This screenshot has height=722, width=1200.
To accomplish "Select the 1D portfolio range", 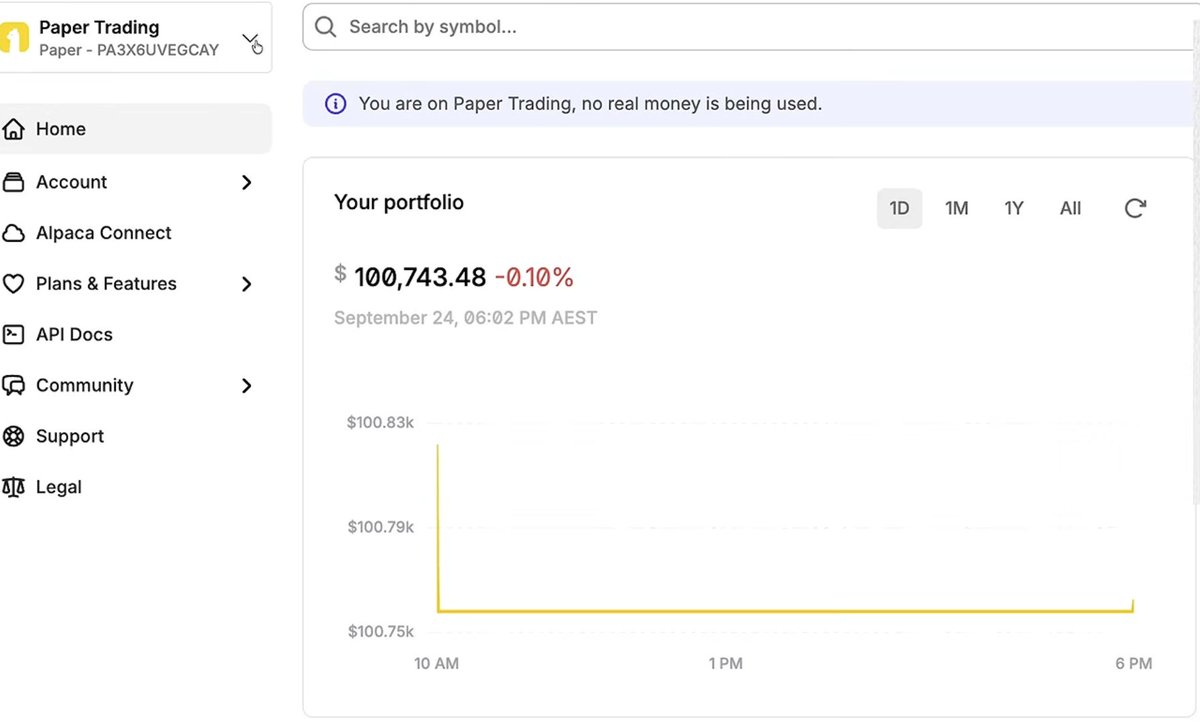I will [x=900, y=208].
